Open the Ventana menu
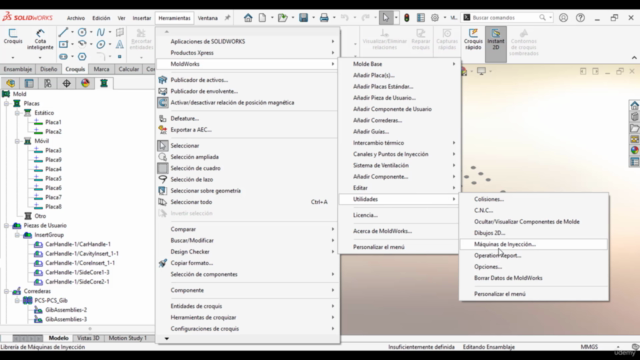 click(x=207, y=18)
